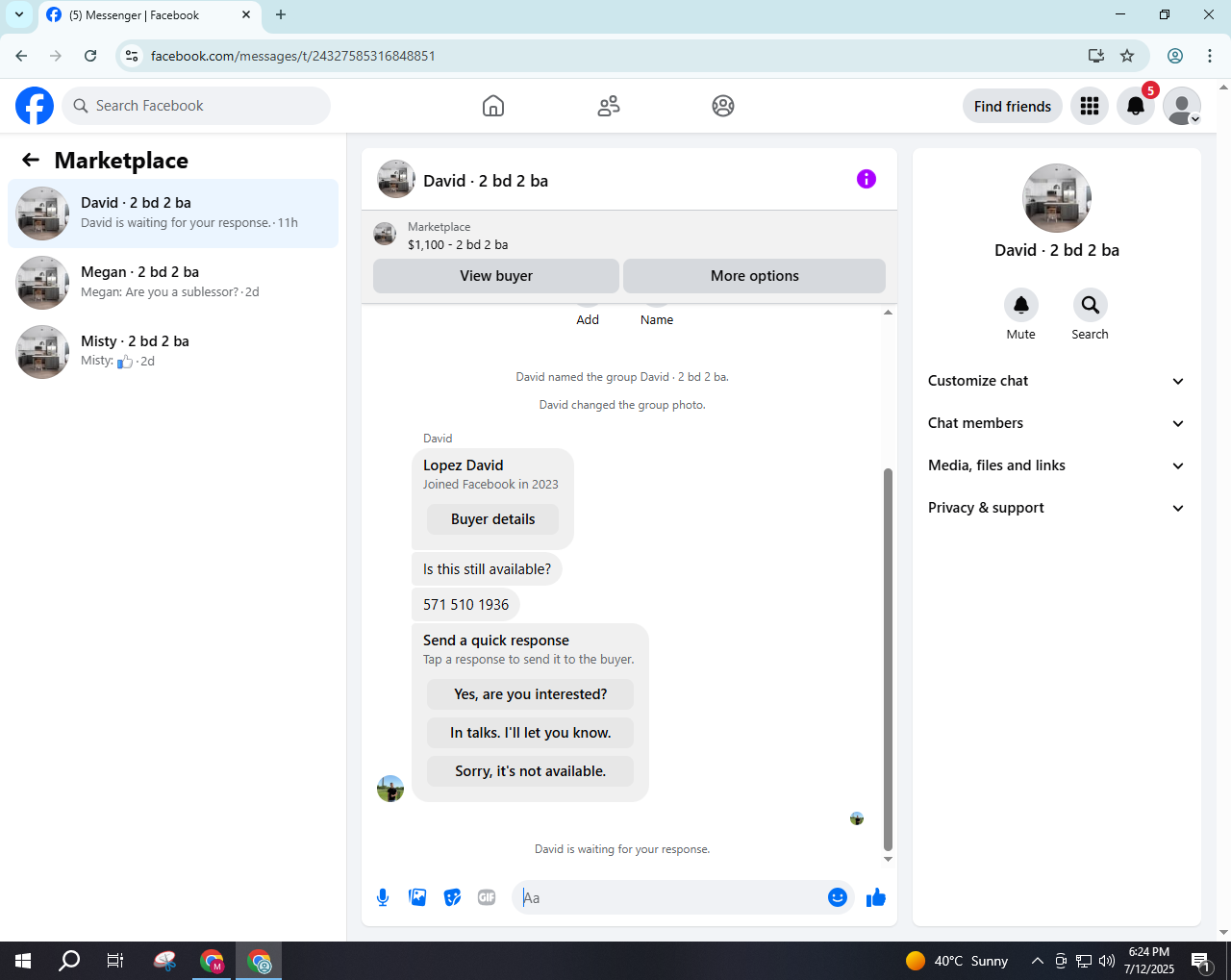The height and width of the screenshot is (980, 1231).
Task: Bookmark this page with the star icon
Action: tap(1127, 56)
